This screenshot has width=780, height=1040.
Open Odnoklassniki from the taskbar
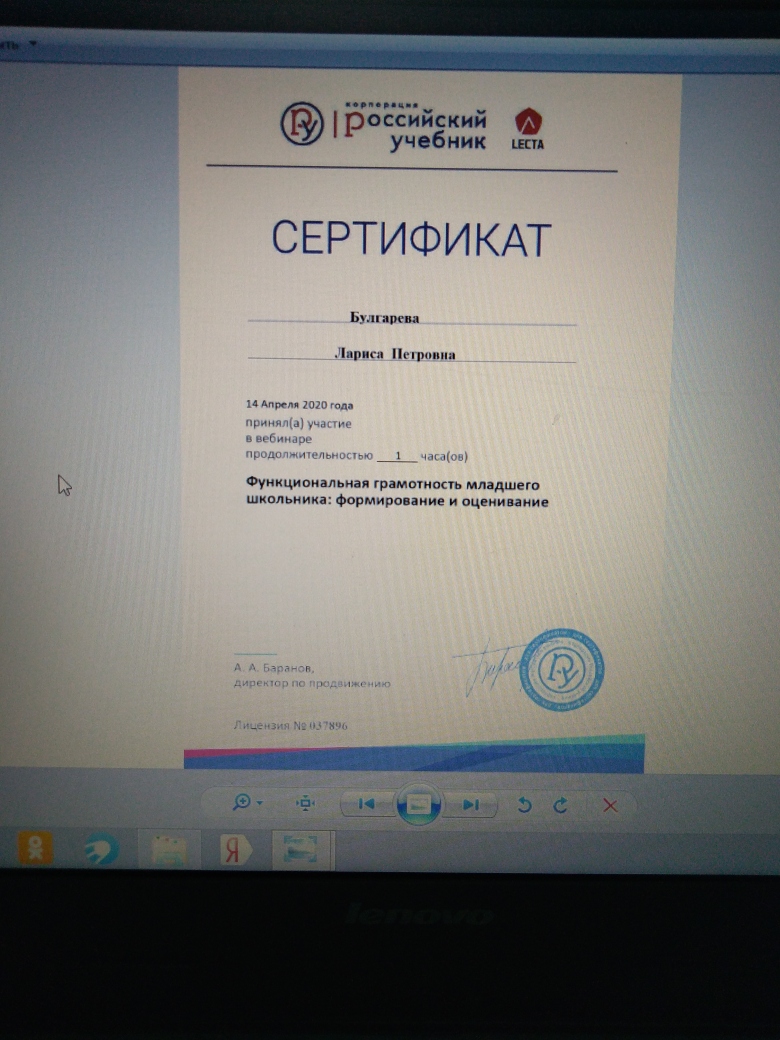click(x=35, y=849)
